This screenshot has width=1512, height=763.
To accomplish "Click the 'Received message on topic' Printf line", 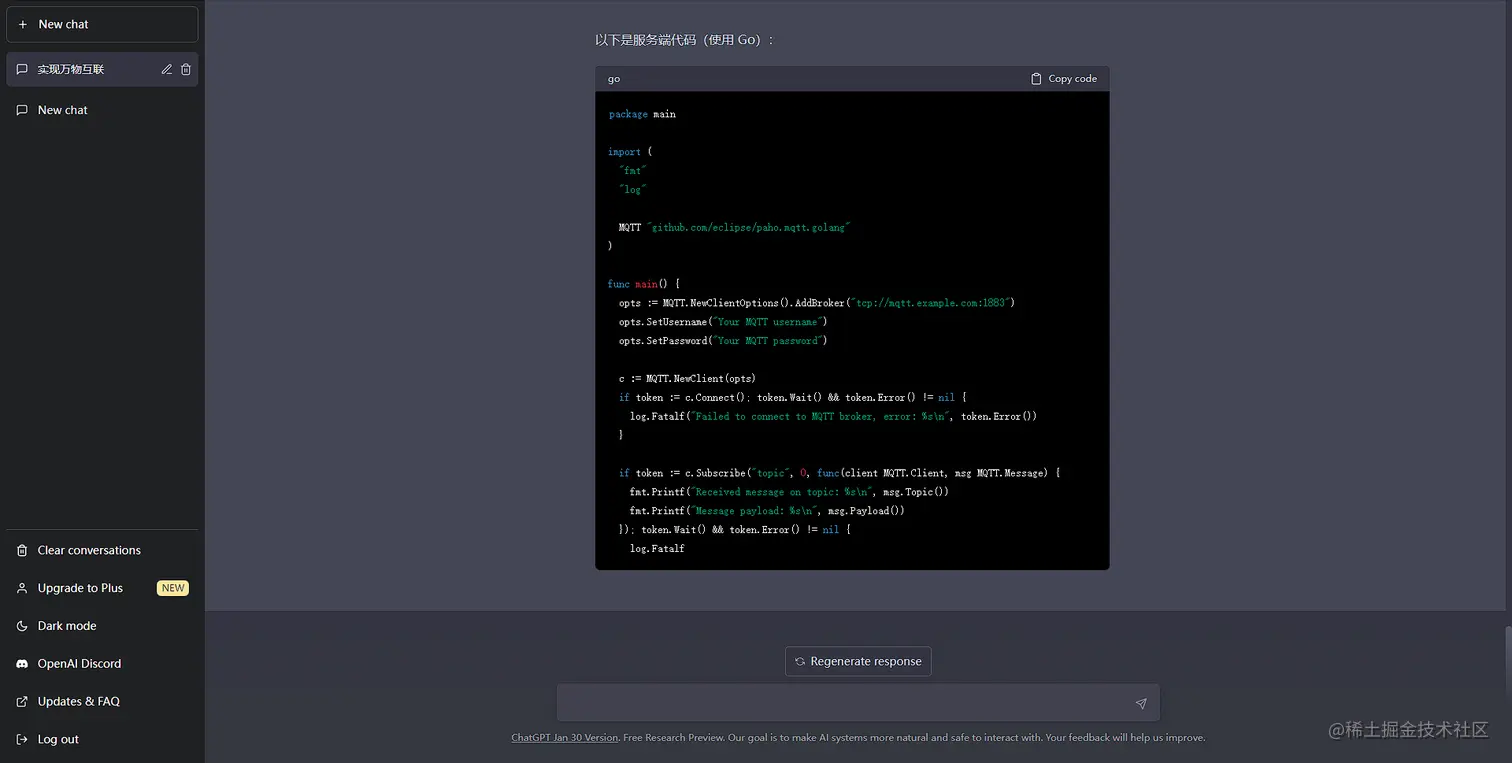I will (x=790, y=492).
